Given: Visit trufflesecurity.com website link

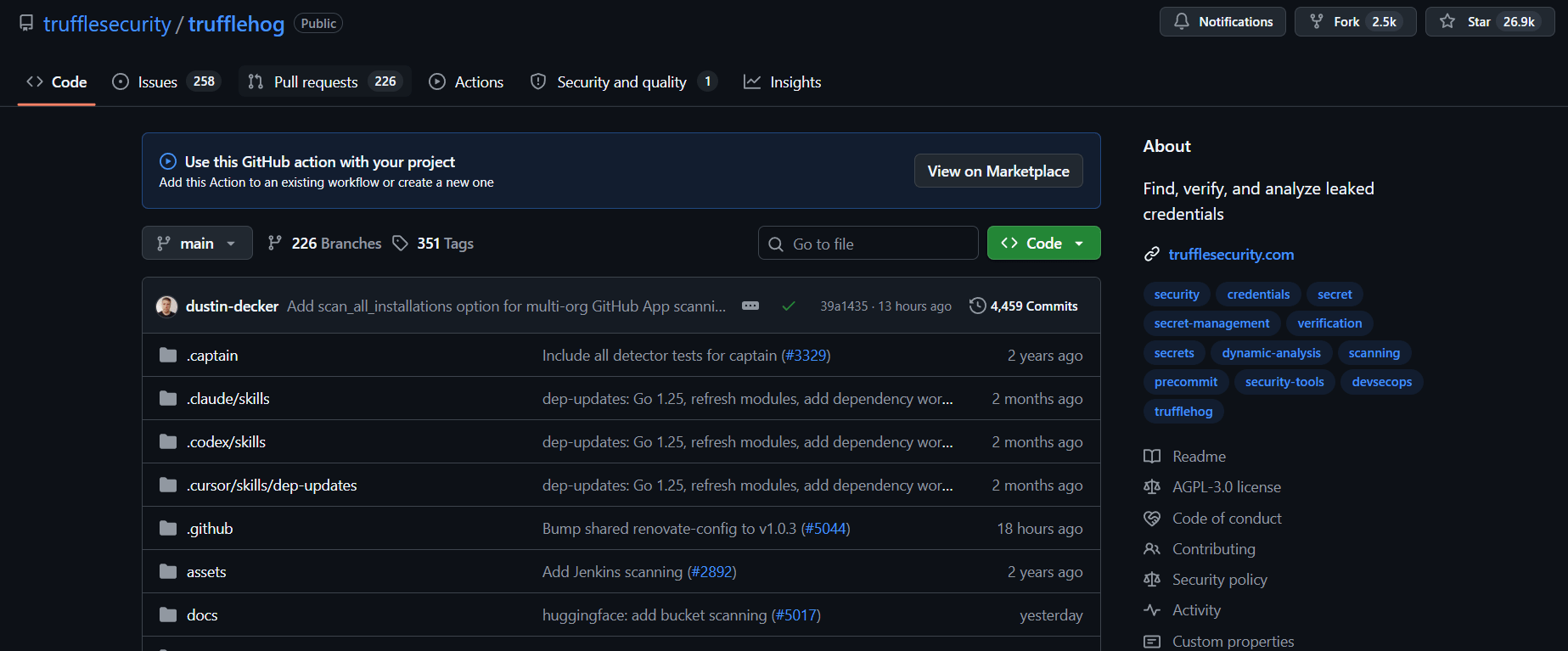Looking at the screenshot, I should (x=1231, y=255).
